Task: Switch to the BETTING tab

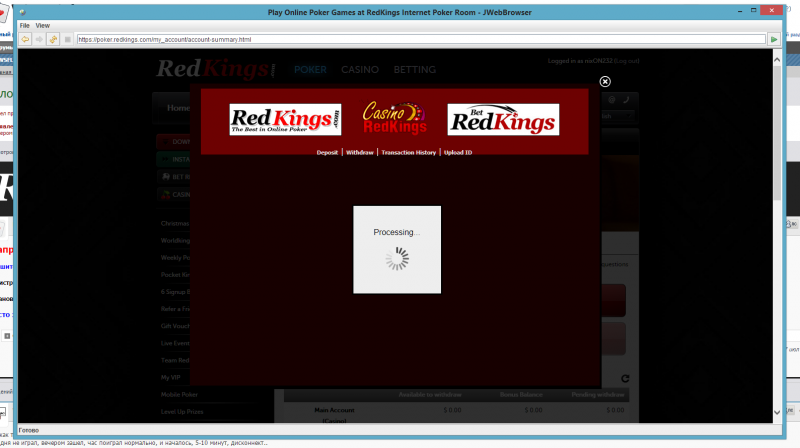Action: (x=414, y=69)
